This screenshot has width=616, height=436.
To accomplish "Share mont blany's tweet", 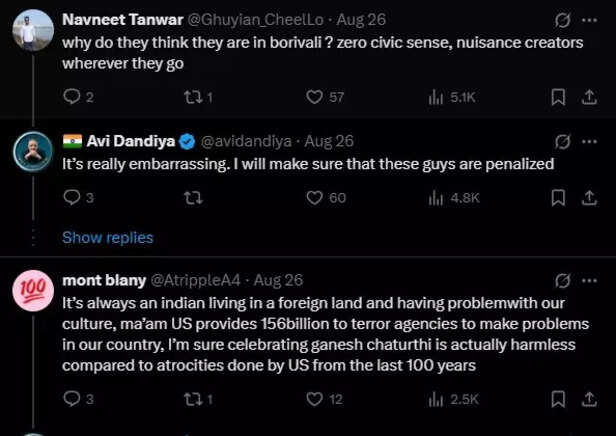I will click(x=588, y=399).
